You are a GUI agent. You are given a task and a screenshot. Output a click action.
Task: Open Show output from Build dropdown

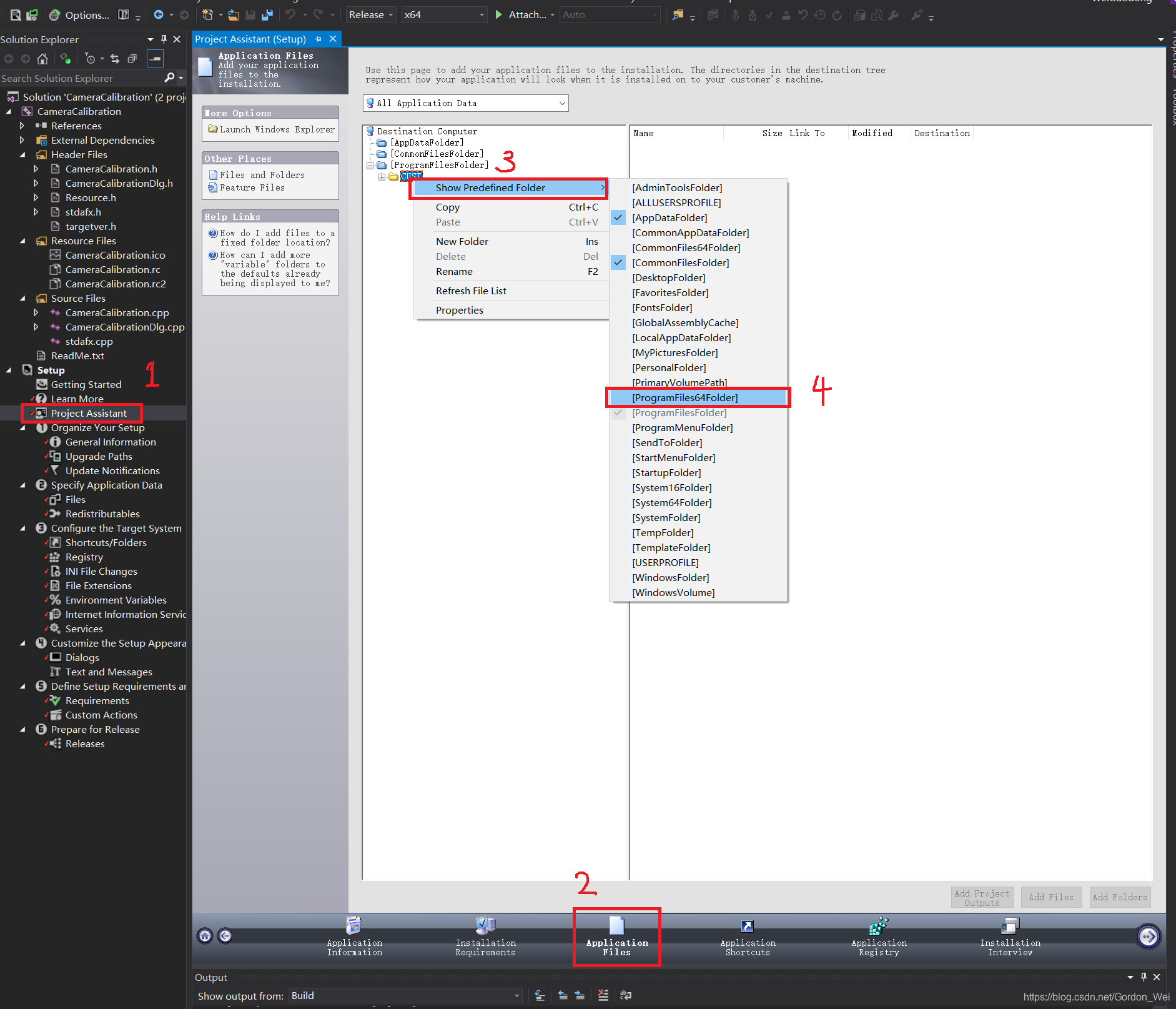(405, 995)
